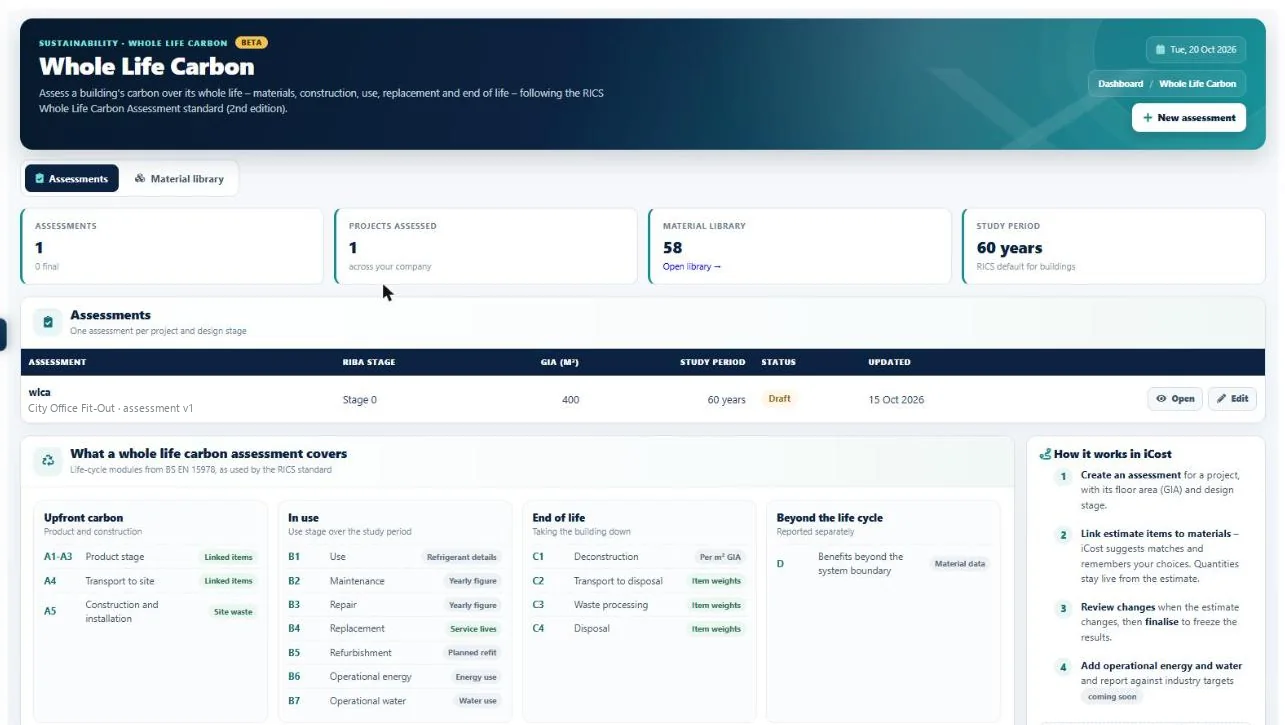Open the wlca assessment

pyautogui.click(x=1174, y=399)
